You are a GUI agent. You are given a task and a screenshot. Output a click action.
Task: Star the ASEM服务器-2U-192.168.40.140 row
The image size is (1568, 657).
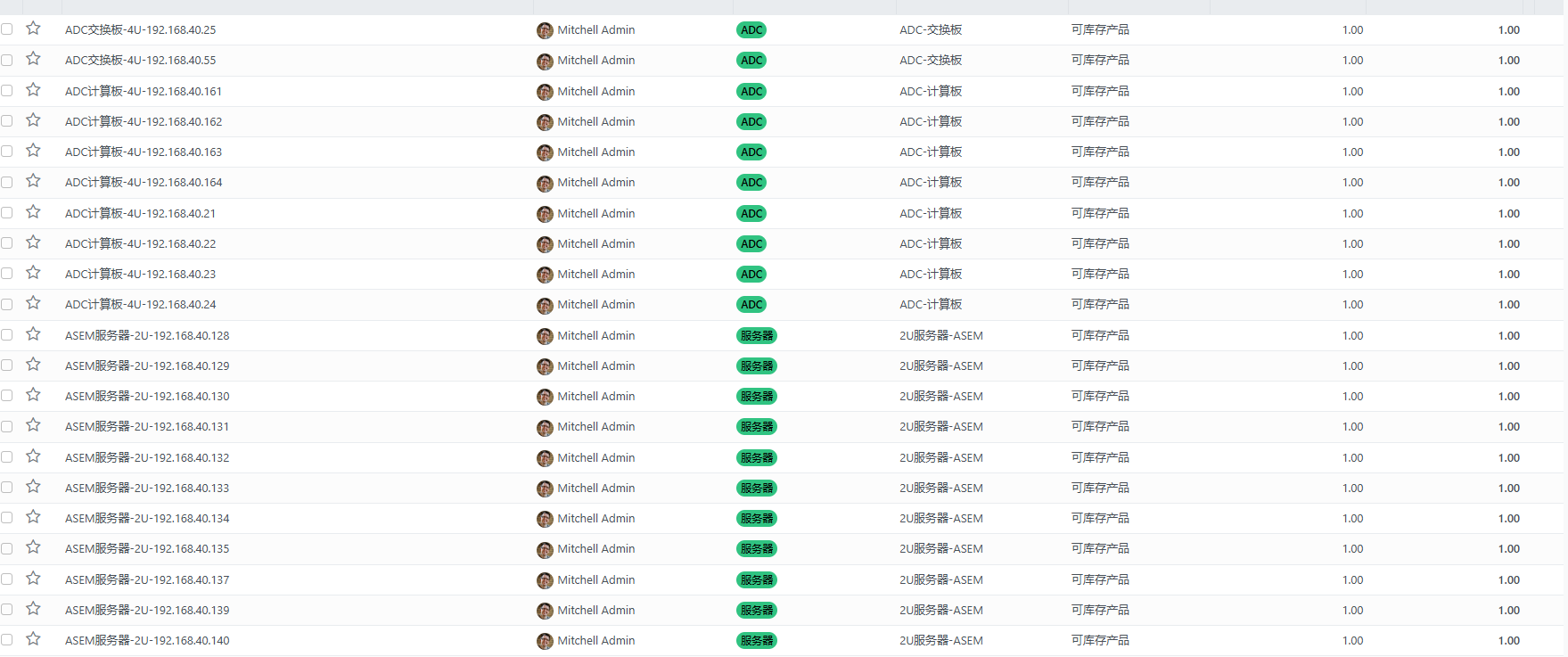pyautogui.click(x=33, y=639)
